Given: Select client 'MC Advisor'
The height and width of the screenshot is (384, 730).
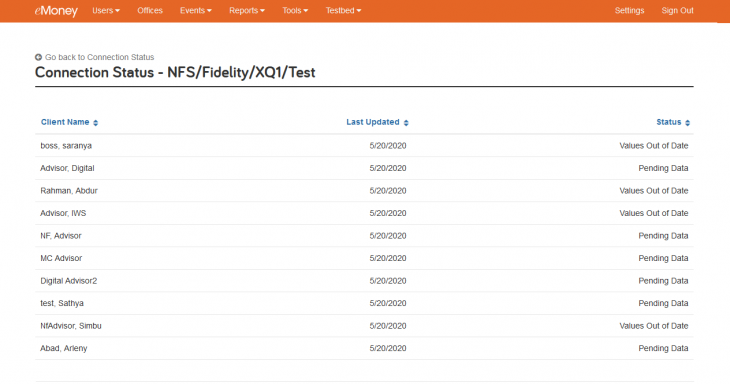Looking at the screenshot, I should 61,258.
